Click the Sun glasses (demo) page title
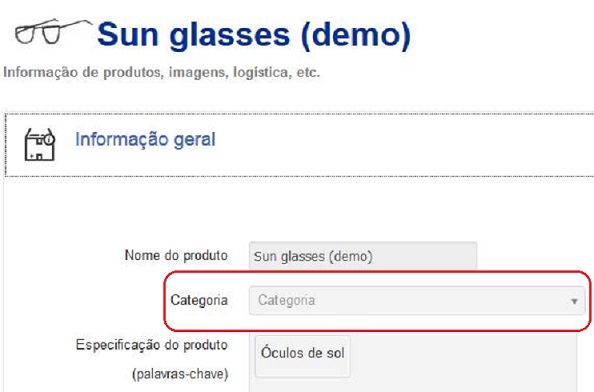The width and height of the screenshot is (594, 392). 254,35
